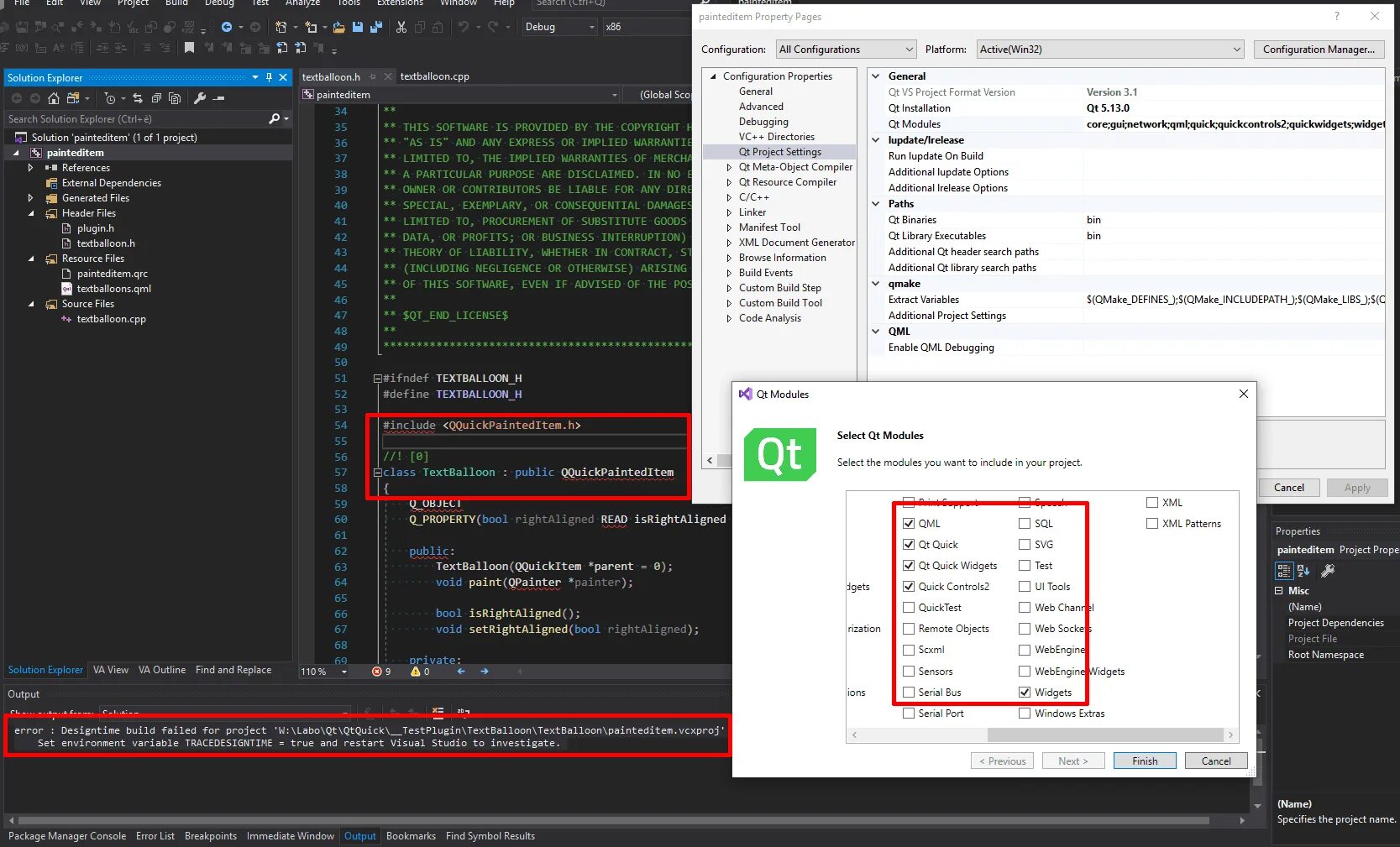Click Collapse All icon in Solution Explorer toolbar

coord(156,98)
